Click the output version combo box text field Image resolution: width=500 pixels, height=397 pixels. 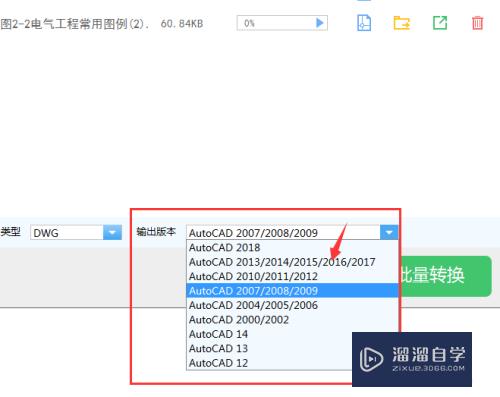pyautogui.click(x=283, y=232)
